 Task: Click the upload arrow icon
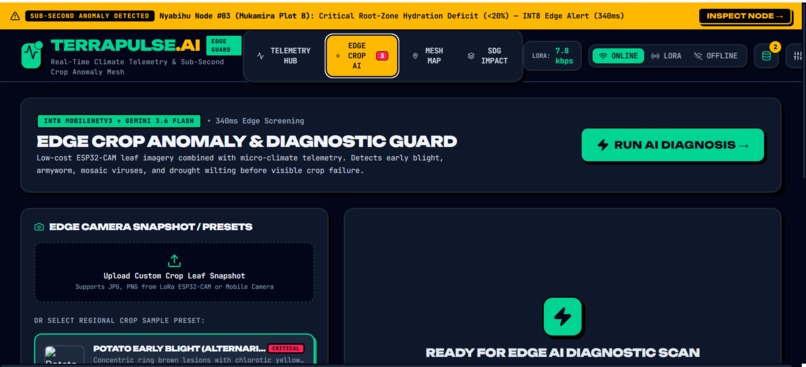pyautogui.click(x=174, y=261)
